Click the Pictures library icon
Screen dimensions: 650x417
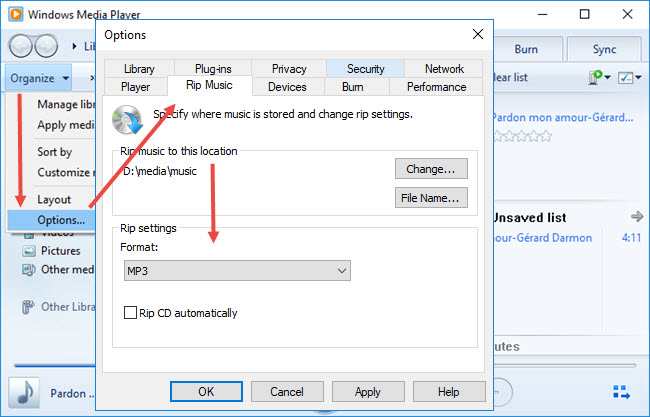(29, 251)
